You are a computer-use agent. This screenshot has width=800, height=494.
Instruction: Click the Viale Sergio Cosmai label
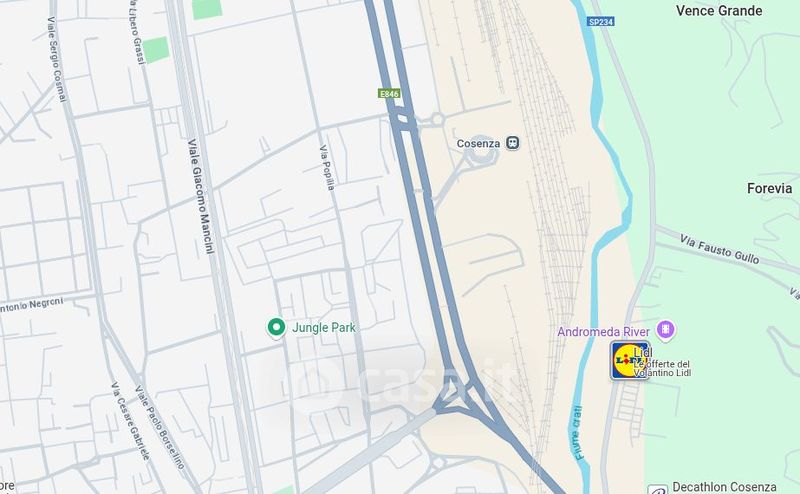pos(57,59)
